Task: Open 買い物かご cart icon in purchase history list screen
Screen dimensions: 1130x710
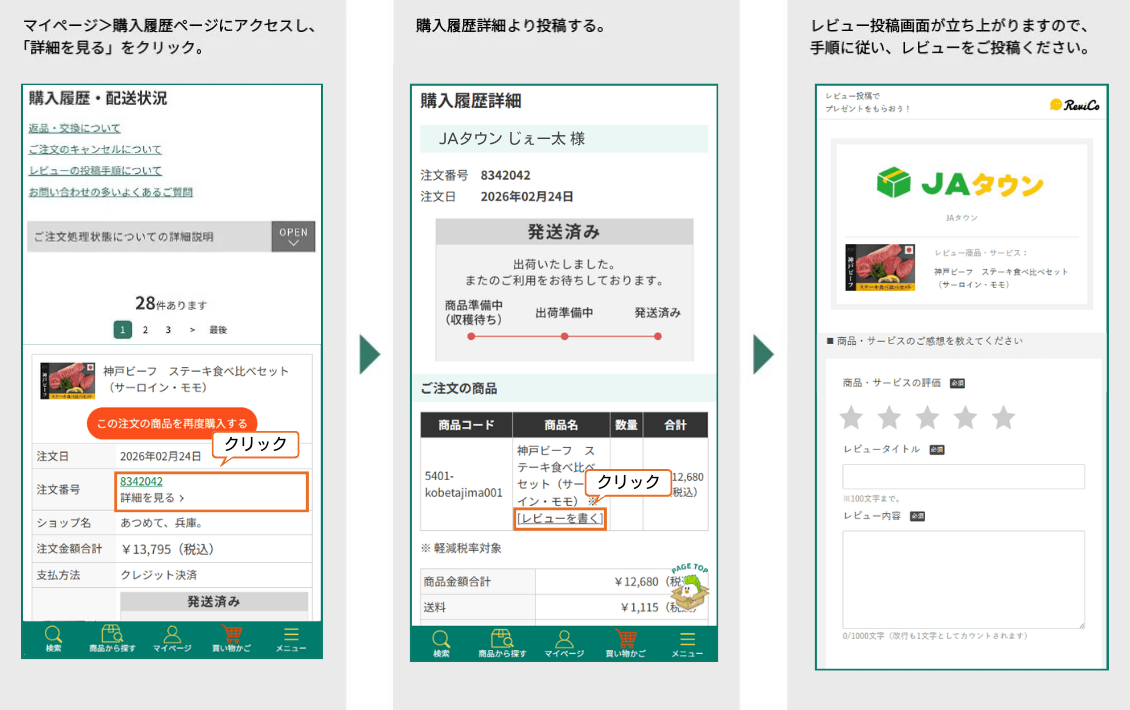Action: [231, 638]
